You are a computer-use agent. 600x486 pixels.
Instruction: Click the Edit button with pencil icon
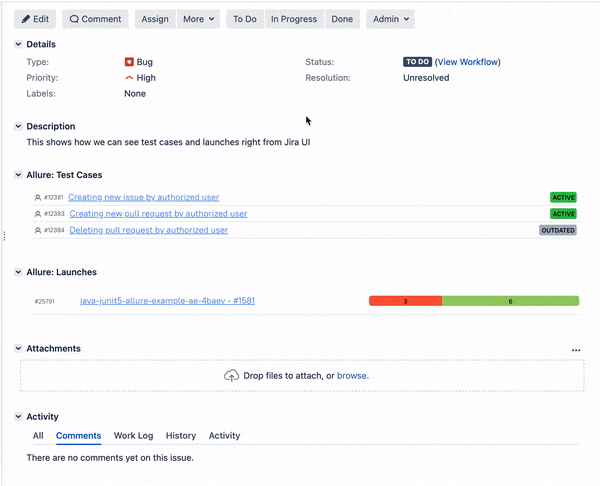pyautogui.click(x=35, y=19)
